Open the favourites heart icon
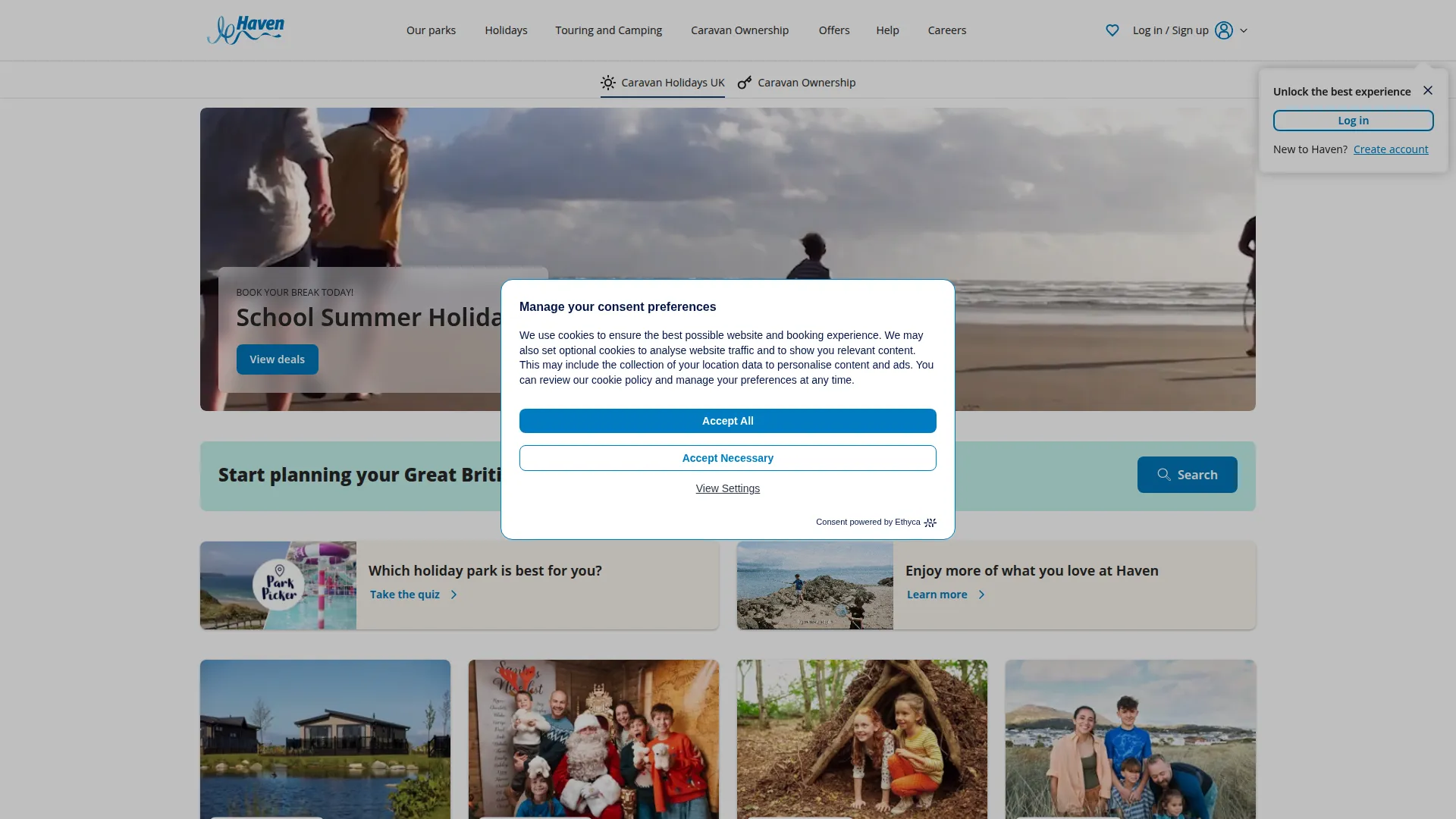Viewport: 1456px width, 819px height. pyautogui.click(x=1112, y=30)
